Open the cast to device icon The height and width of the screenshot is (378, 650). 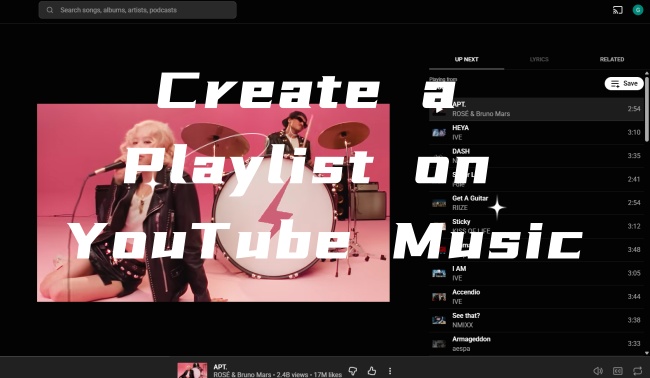click(618, 10)
